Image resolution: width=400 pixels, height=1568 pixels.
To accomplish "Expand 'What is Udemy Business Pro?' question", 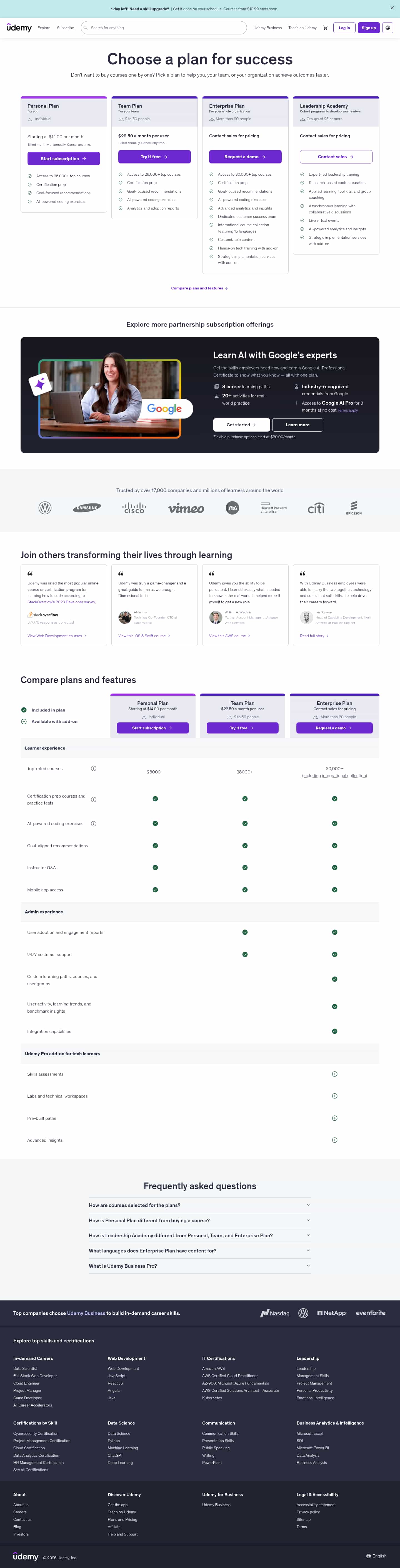I will click(x=200, y=1266).
